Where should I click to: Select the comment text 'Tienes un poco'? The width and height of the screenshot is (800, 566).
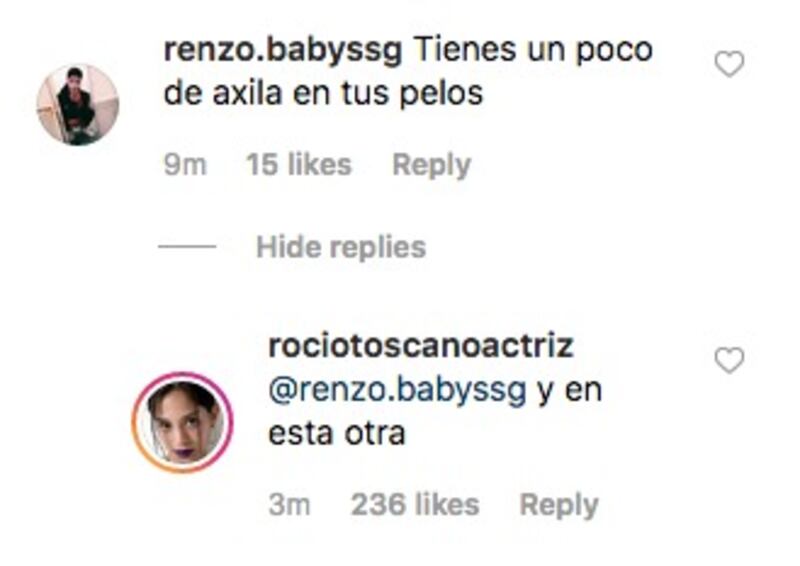[533, 51]
